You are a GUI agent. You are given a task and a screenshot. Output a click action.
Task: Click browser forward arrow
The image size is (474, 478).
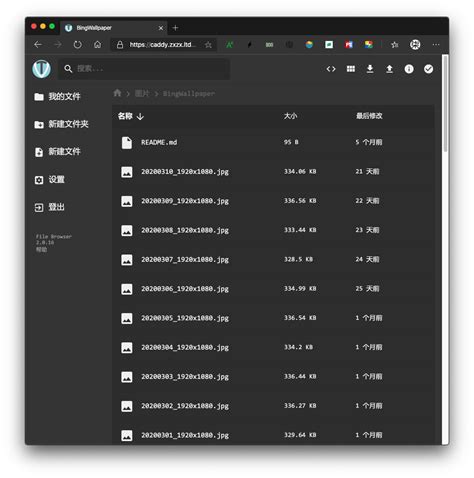[x=58, y=45]
